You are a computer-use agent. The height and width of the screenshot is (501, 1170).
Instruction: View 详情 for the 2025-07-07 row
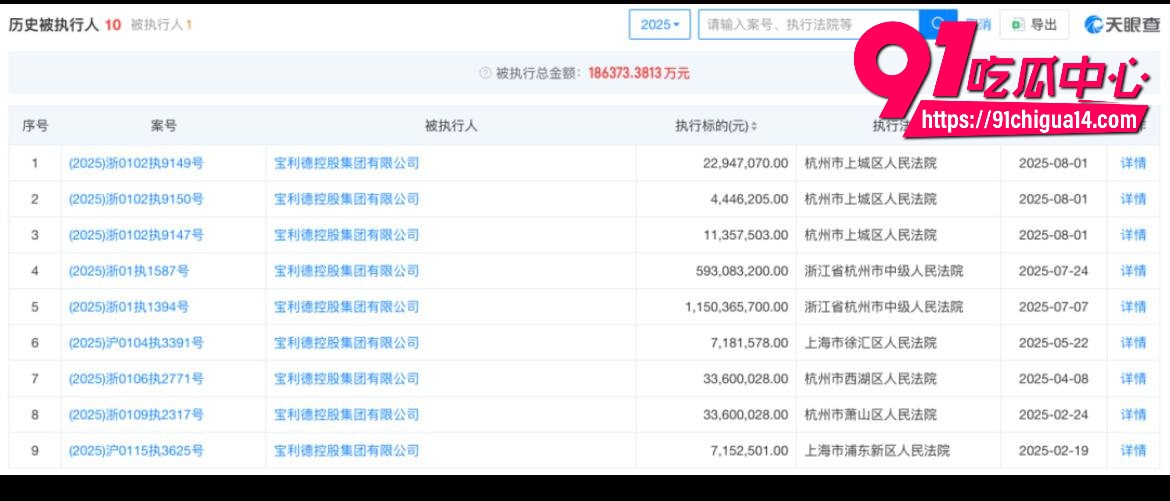(x=1133, y=306)
